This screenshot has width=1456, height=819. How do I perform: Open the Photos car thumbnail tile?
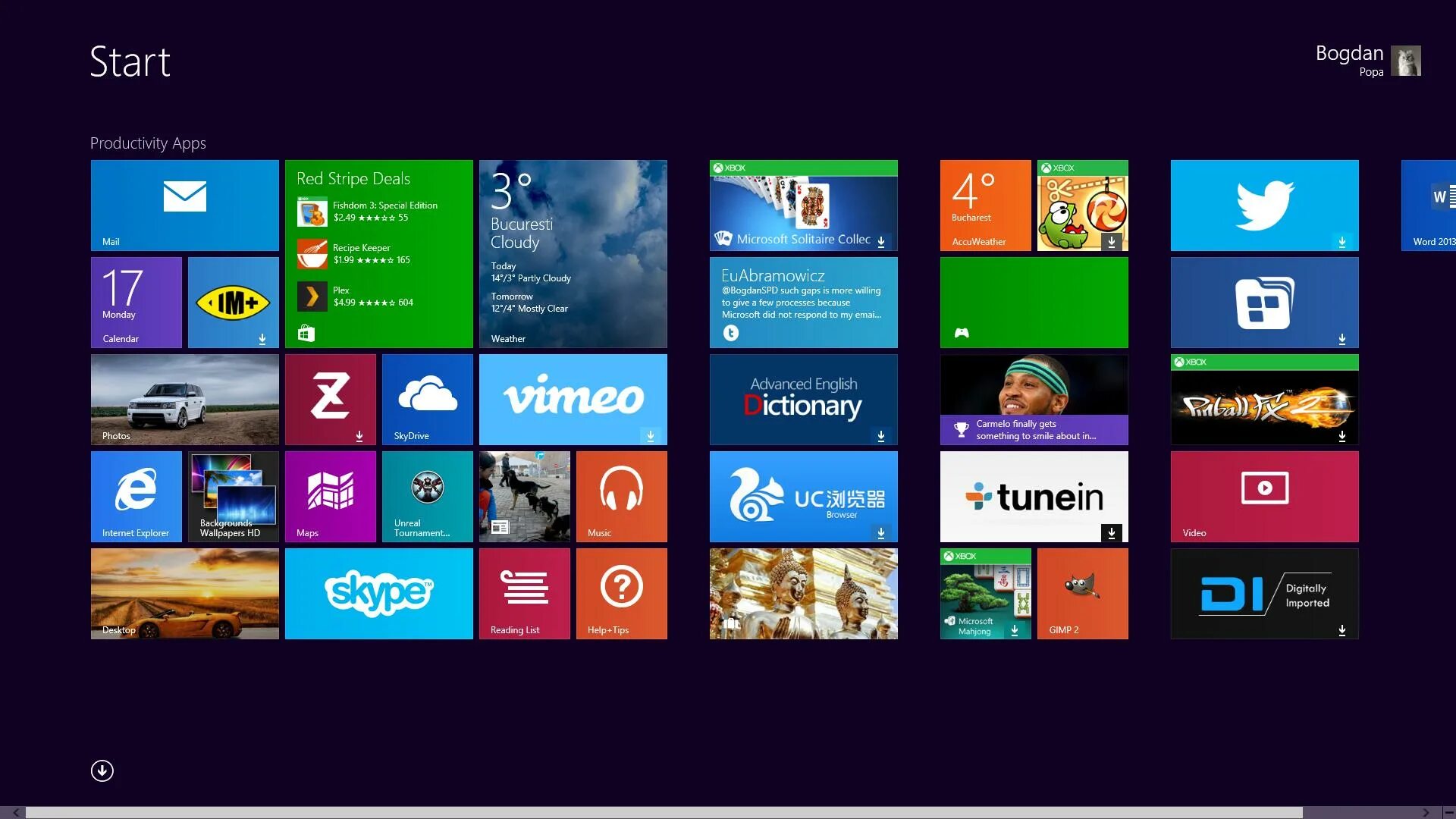(184, 399)
